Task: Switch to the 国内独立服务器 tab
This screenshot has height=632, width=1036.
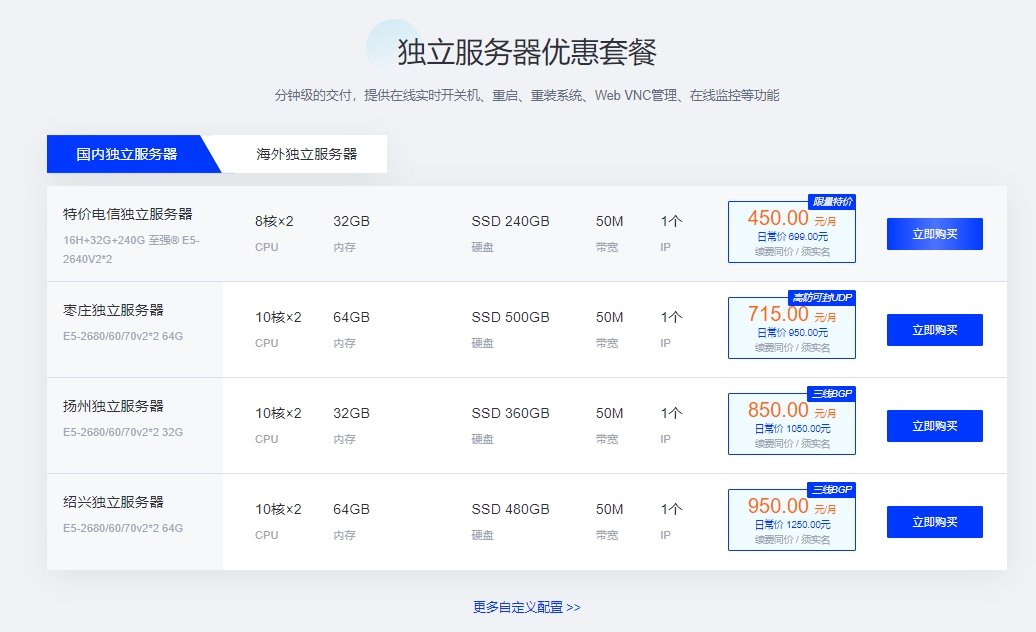Action: tap(127, 154)
